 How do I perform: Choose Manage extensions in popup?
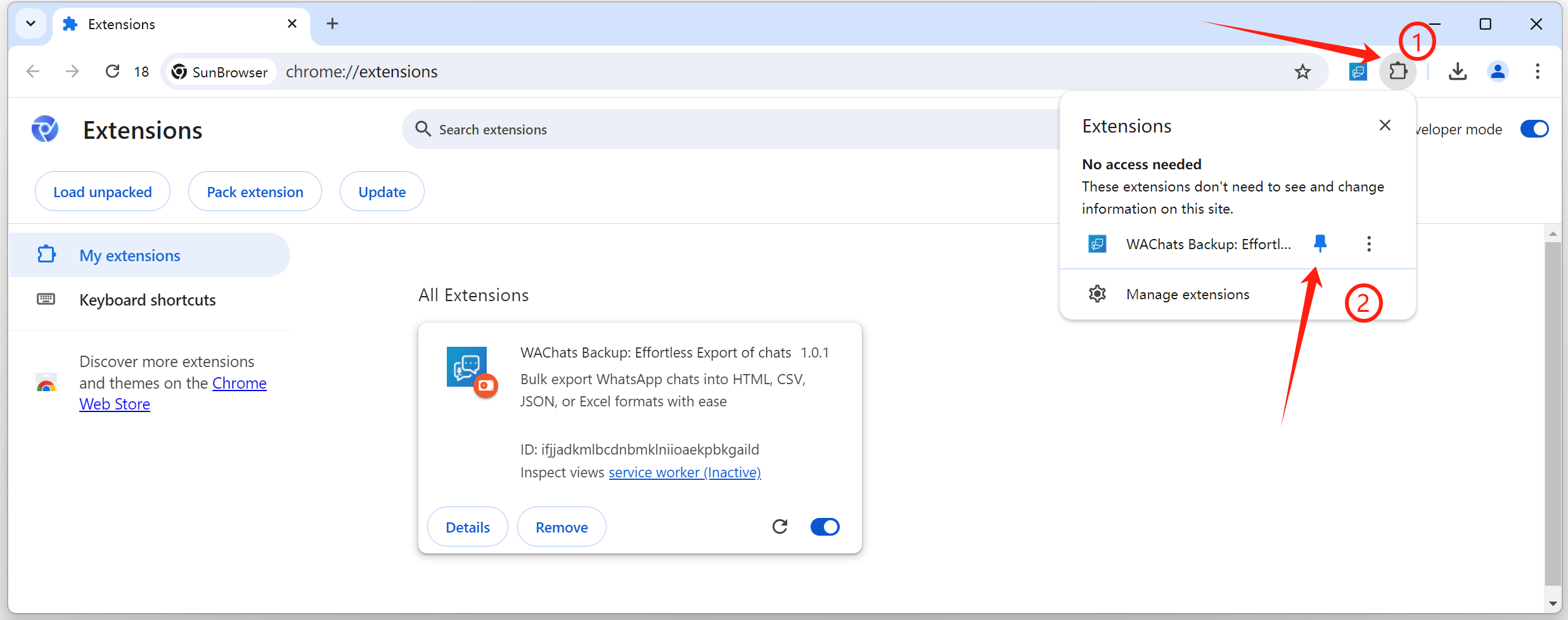click(x=1187, y=294)
